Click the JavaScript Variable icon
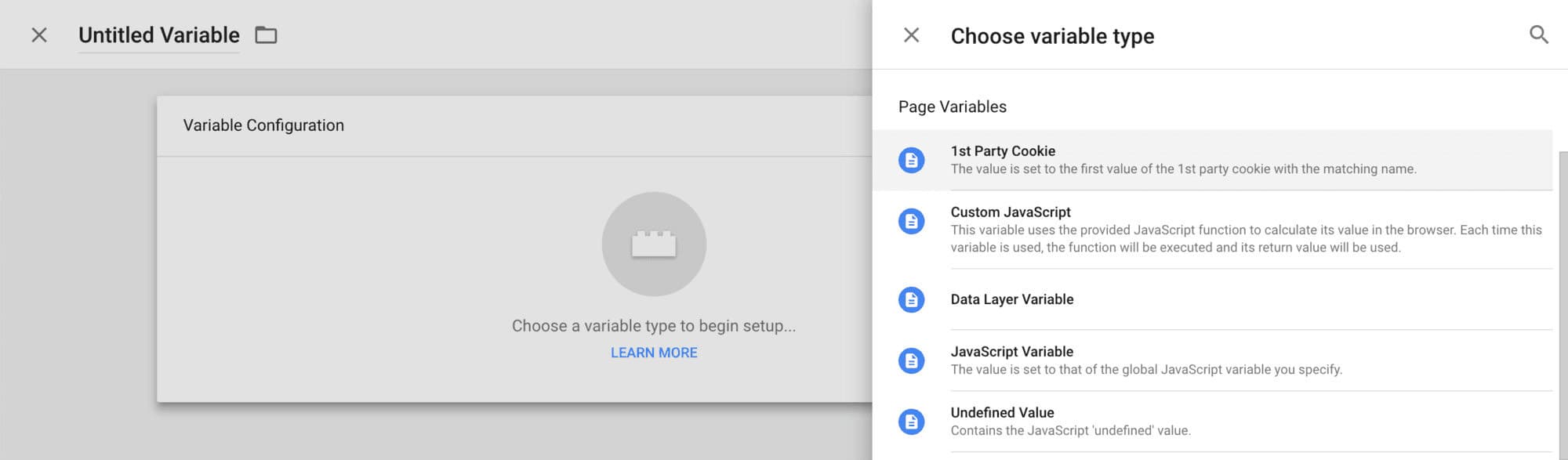Screen dimensions: 1568x460 click(x=911, y=360)
